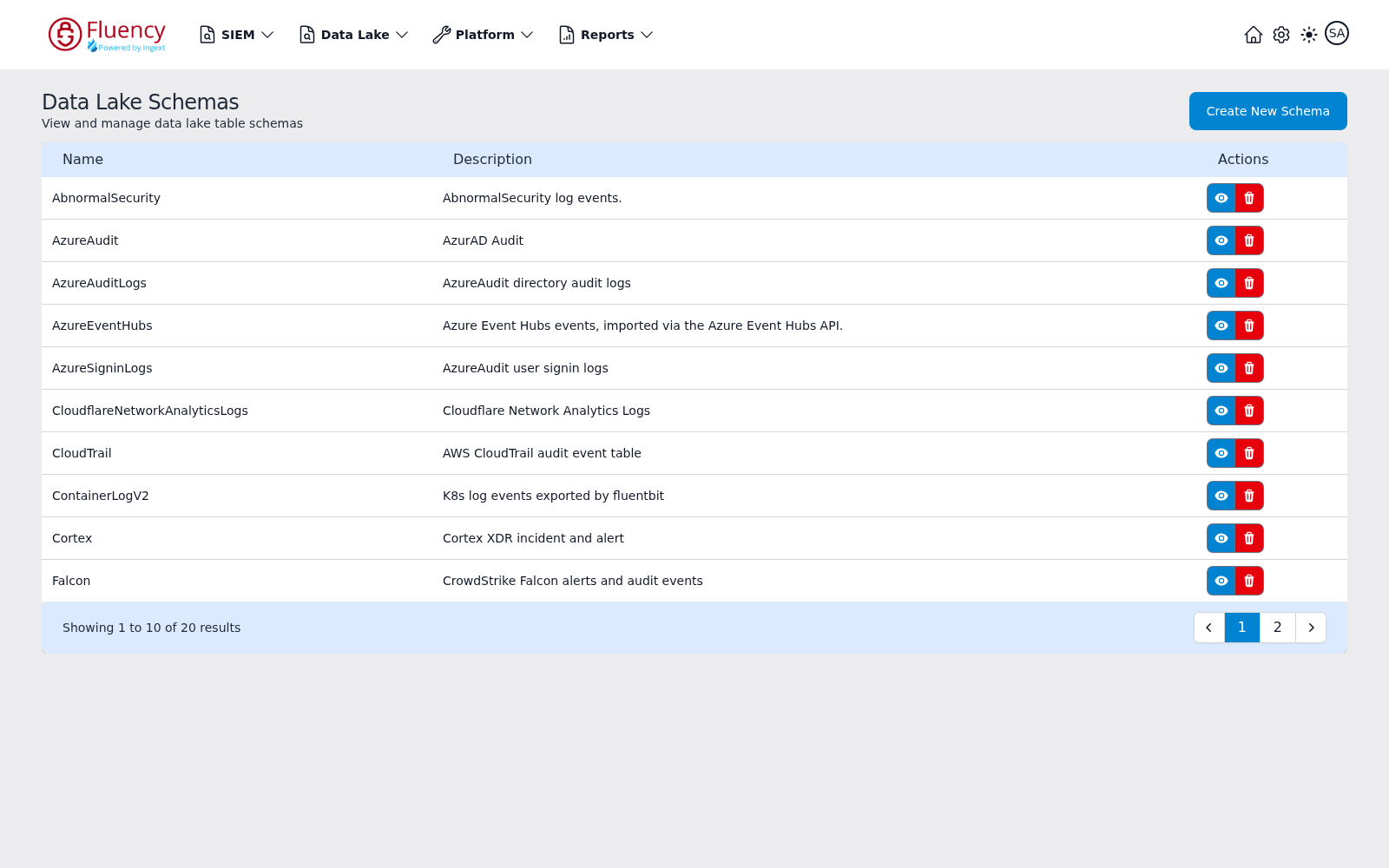Image resolution: width=1389 pixels, height=868 pixels.
Task: Click 'CrowdStrike Falcon alerts and audit events'
Action: point(573,581)
